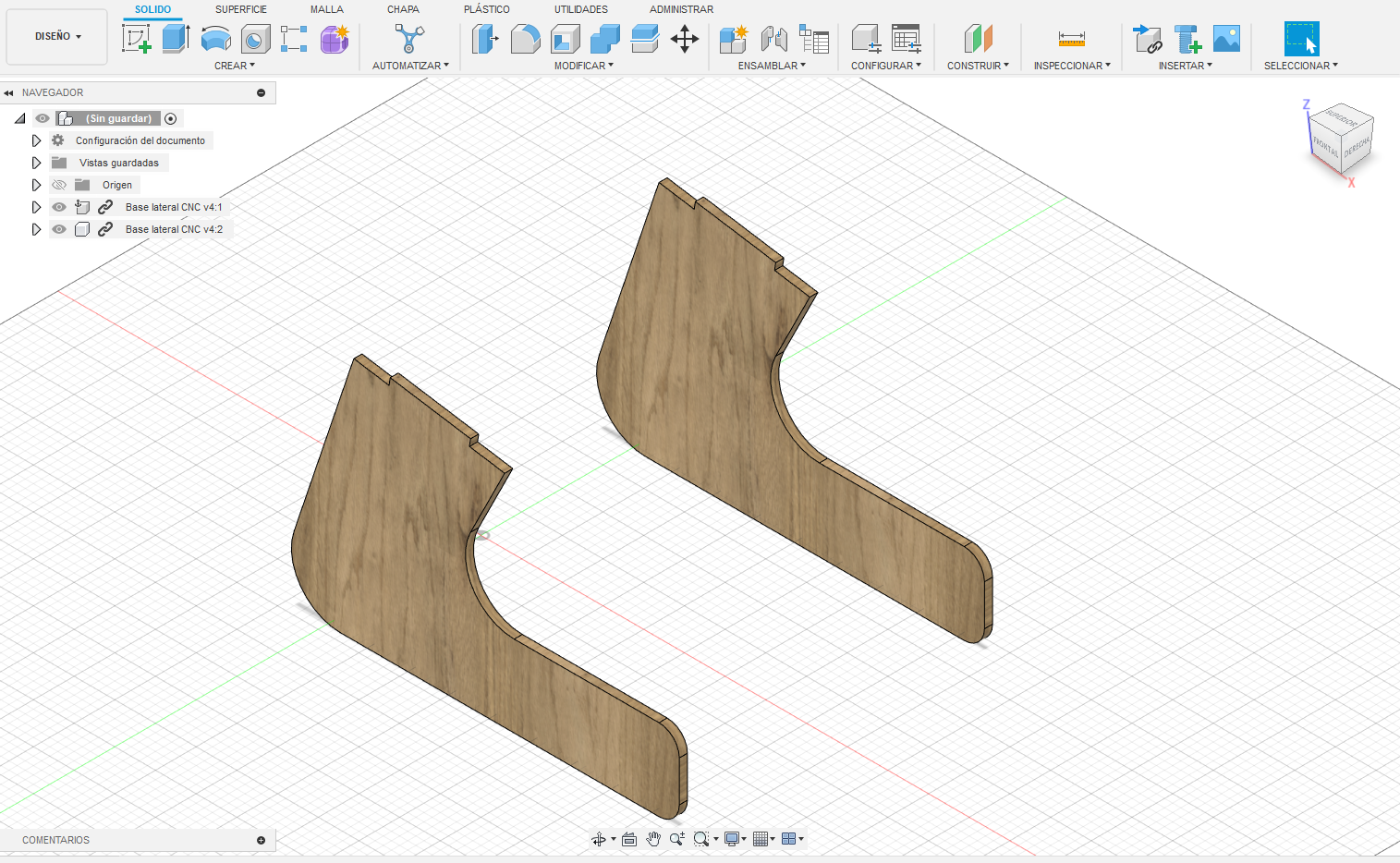The height and width of the screenshot is (863, 1400).
Task: Select the Offset Plane construct tool
Action: click(x=978, y=38)
